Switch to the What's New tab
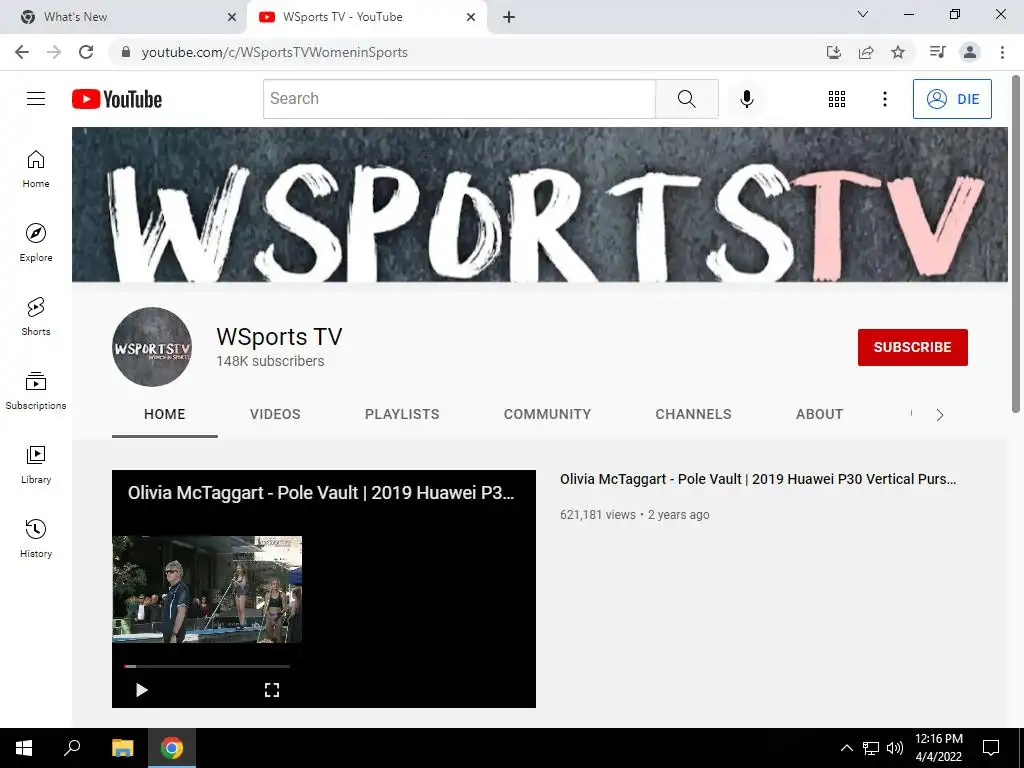 (122, 17)
